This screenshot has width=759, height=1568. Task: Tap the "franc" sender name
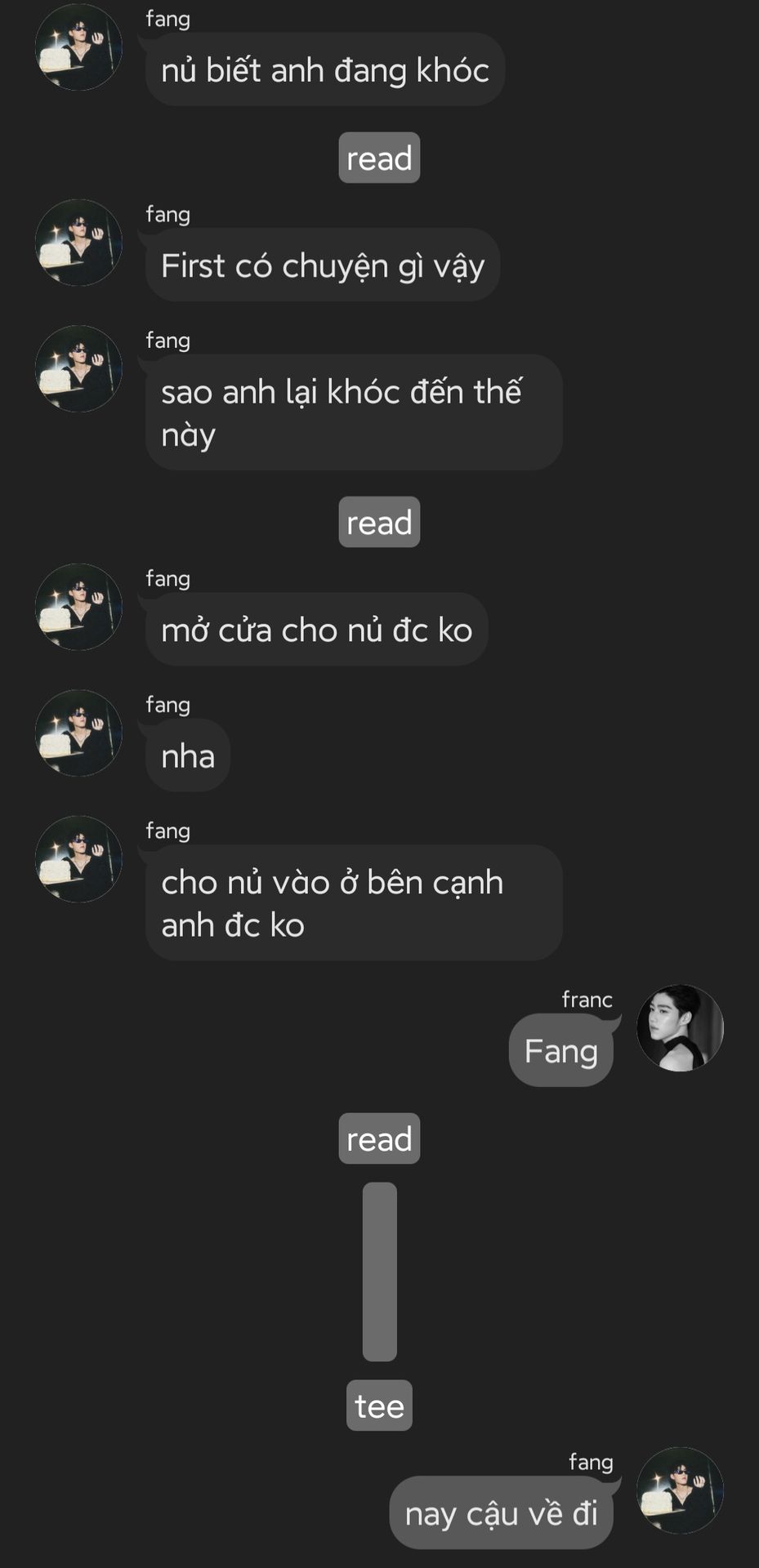click(x=587, y=1000)
